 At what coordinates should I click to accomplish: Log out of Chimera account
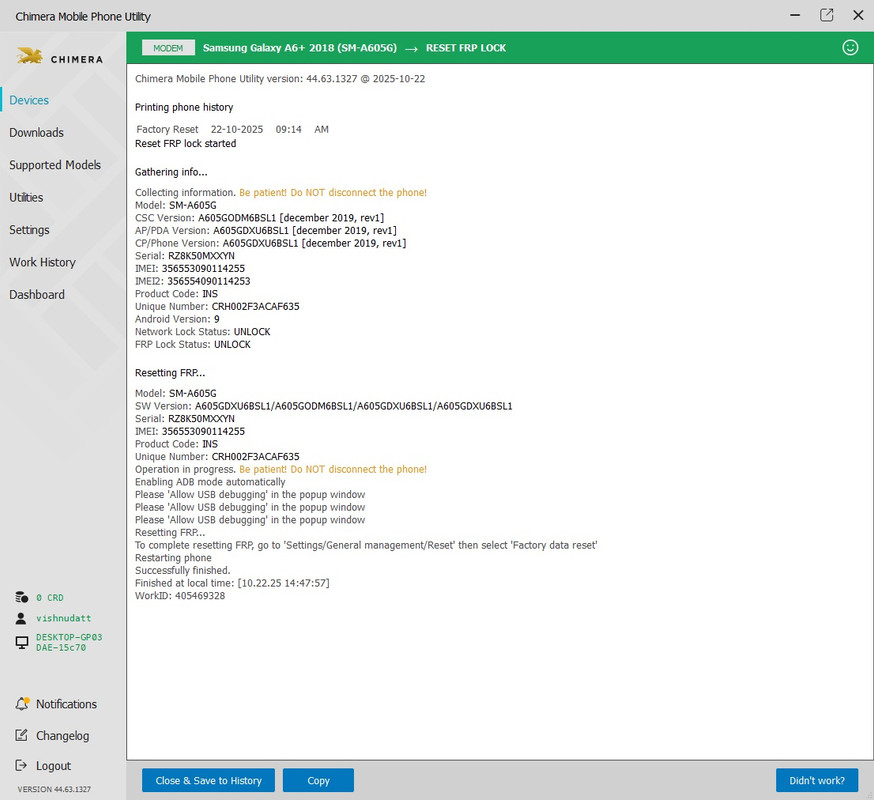53,766
